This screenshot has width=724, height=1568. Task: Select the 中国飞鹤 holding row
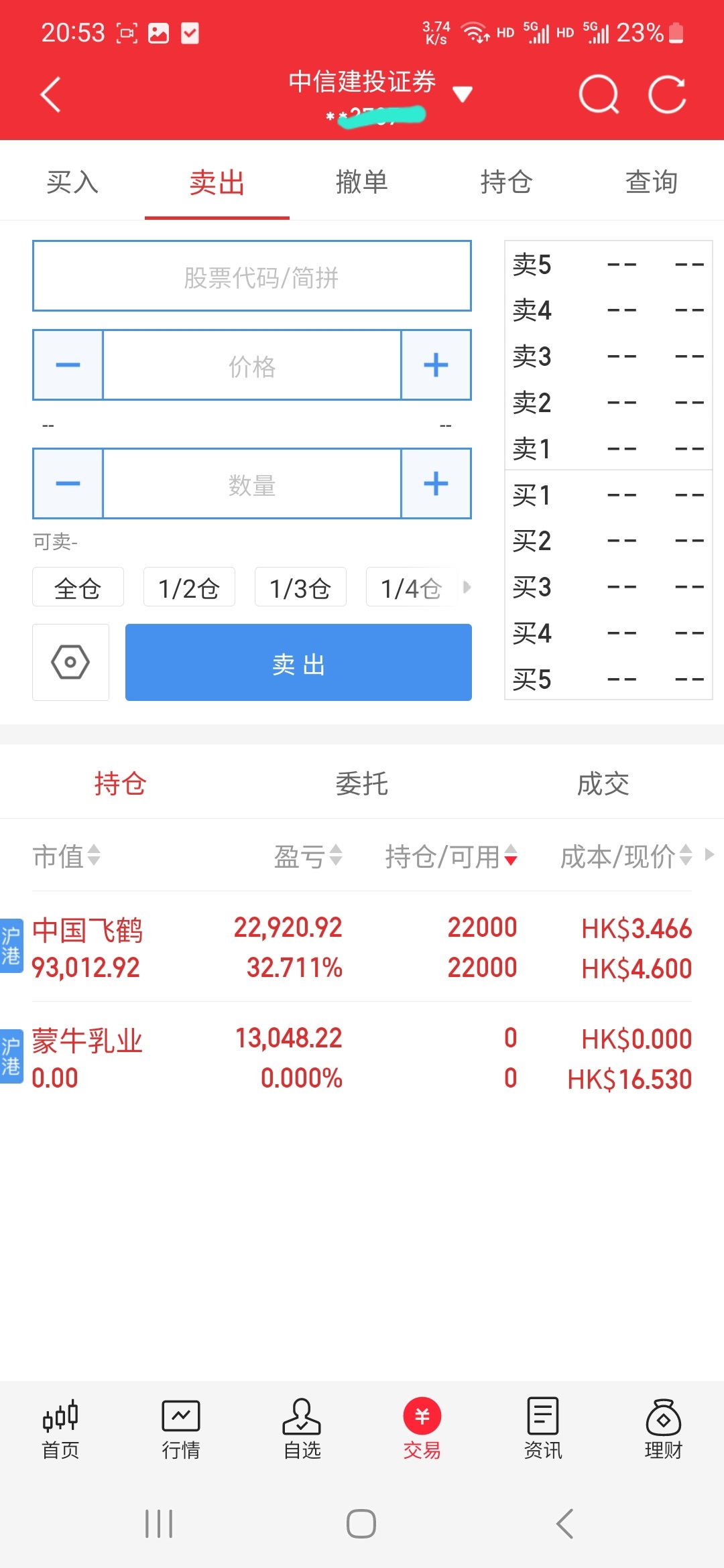click(x=362, y=947)
